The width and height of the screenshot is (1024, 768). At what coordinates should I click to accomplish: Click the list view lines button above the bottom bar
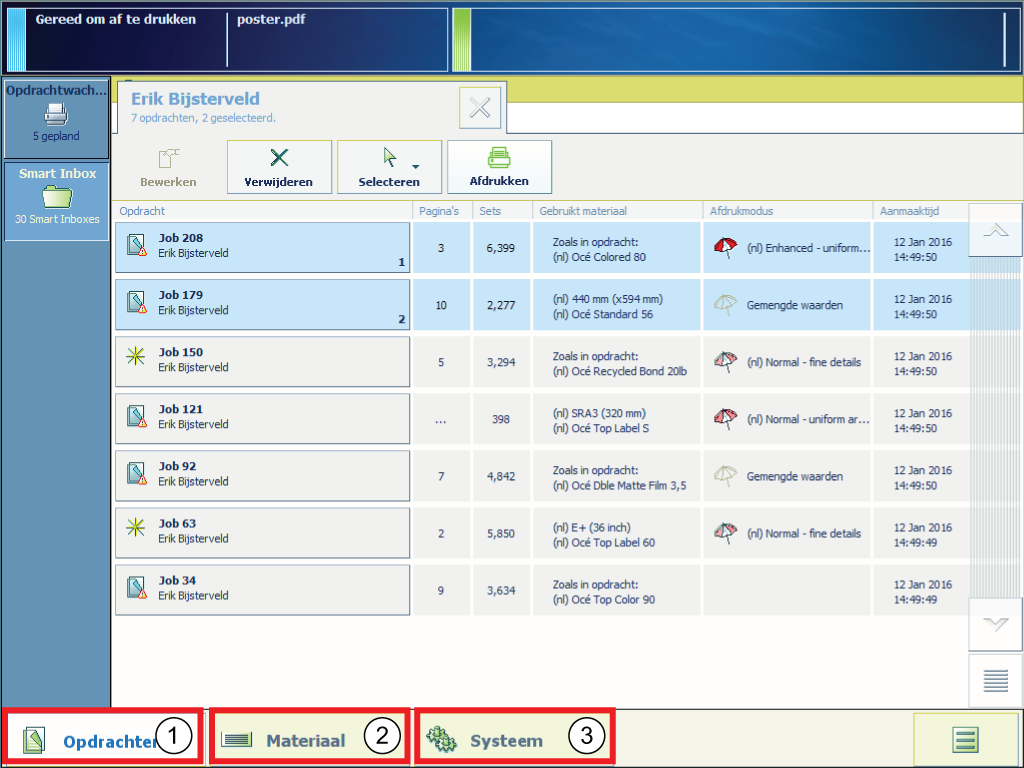click(995, 680)
